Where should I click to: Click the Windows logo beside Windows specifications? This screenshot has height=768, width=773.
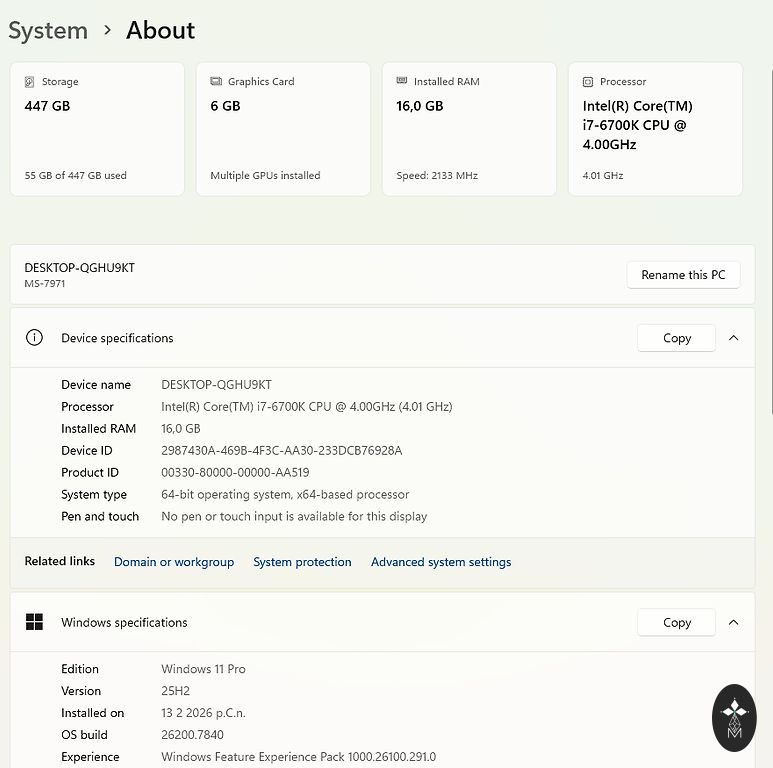click(35, 622)
